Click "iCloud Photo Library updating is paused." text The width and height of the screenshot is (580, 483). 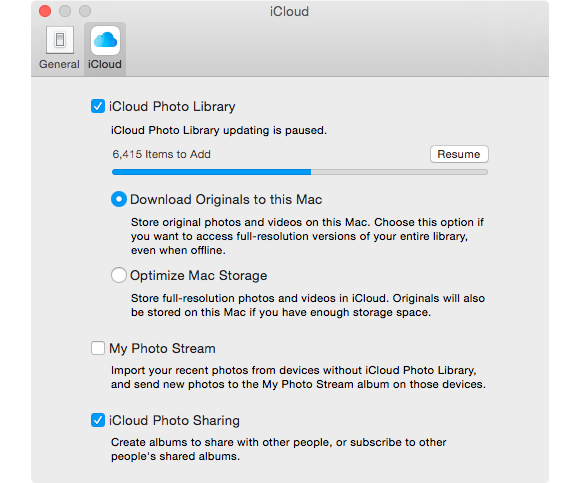219,130
